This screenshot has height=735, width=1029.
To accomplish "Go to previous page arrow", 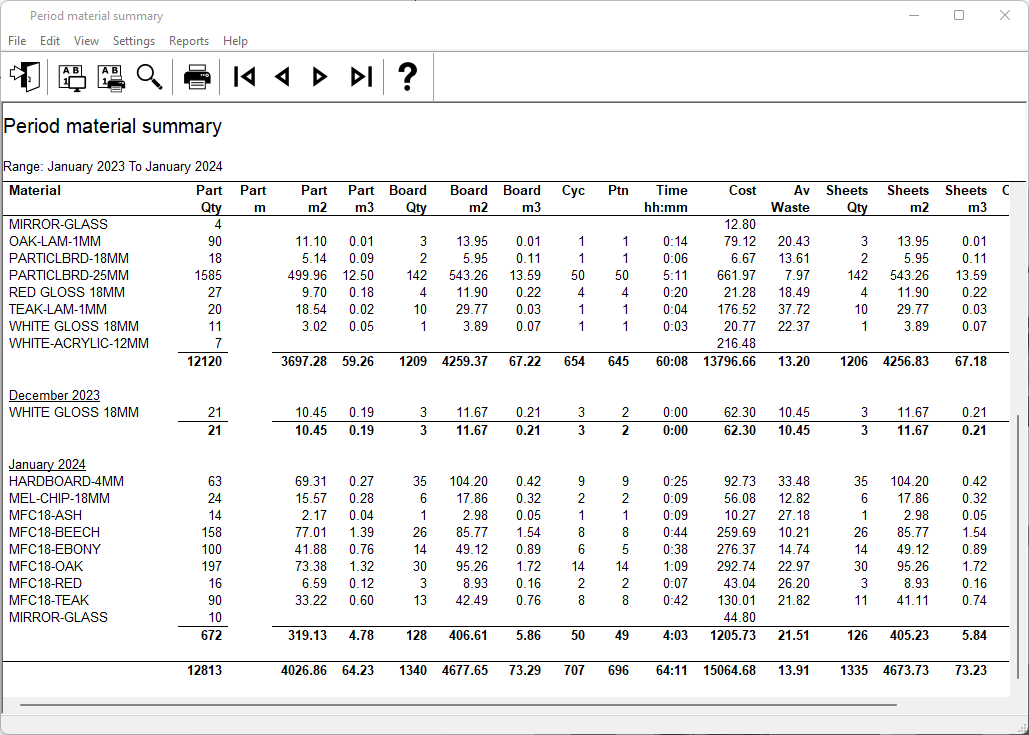I will 283,77.
